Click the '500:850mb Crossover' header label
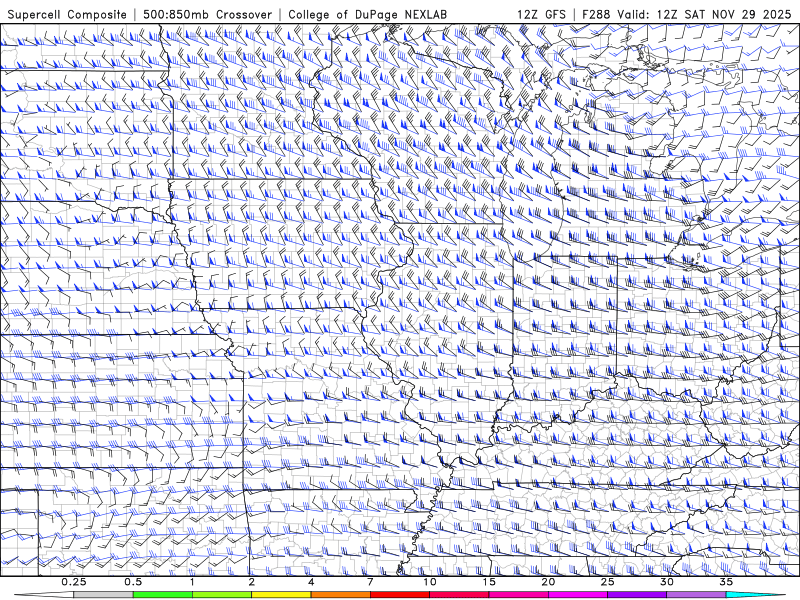 pos(208,14)
